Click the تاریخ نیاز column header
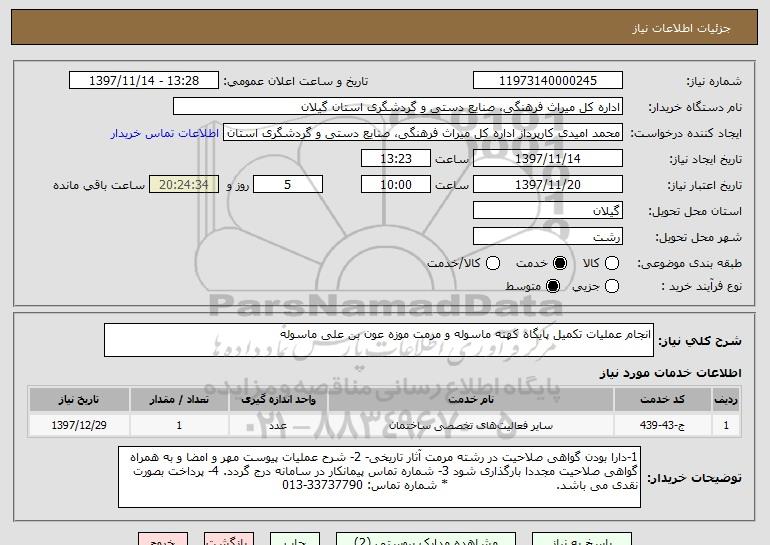The width and height of the screenshot is (770, 545). point(79,400)
